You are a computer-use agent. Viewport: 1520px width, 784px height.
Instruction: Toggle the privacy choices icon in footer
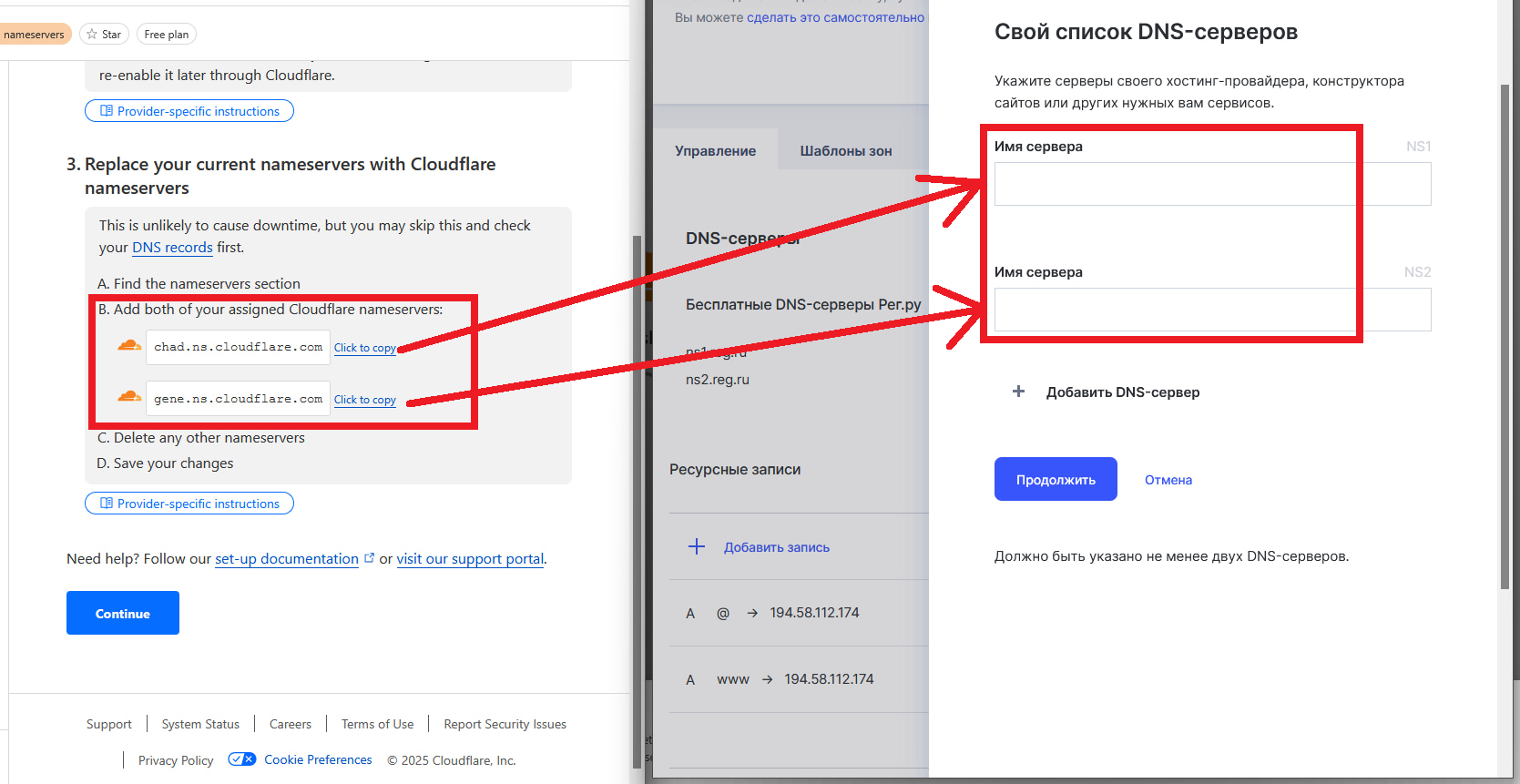click(242, 759)
